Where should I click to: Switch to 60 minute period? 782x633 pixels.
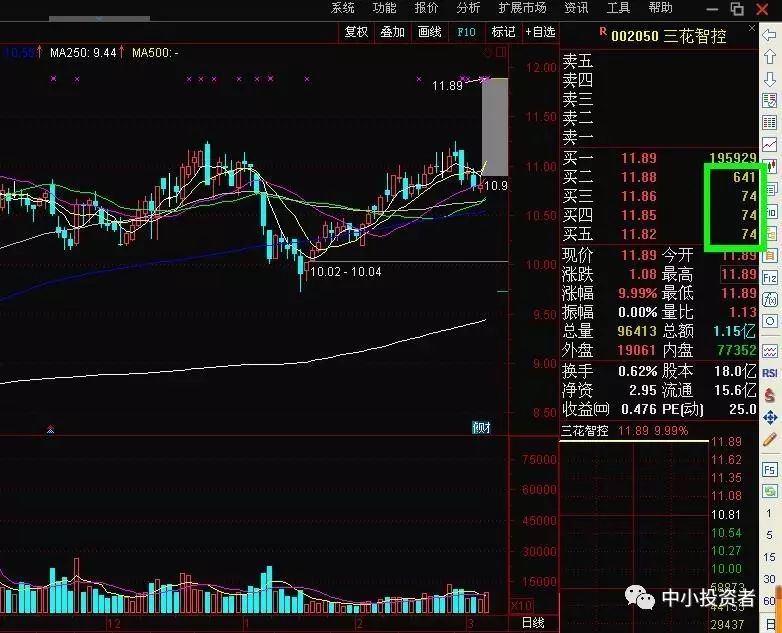[769, 601]
